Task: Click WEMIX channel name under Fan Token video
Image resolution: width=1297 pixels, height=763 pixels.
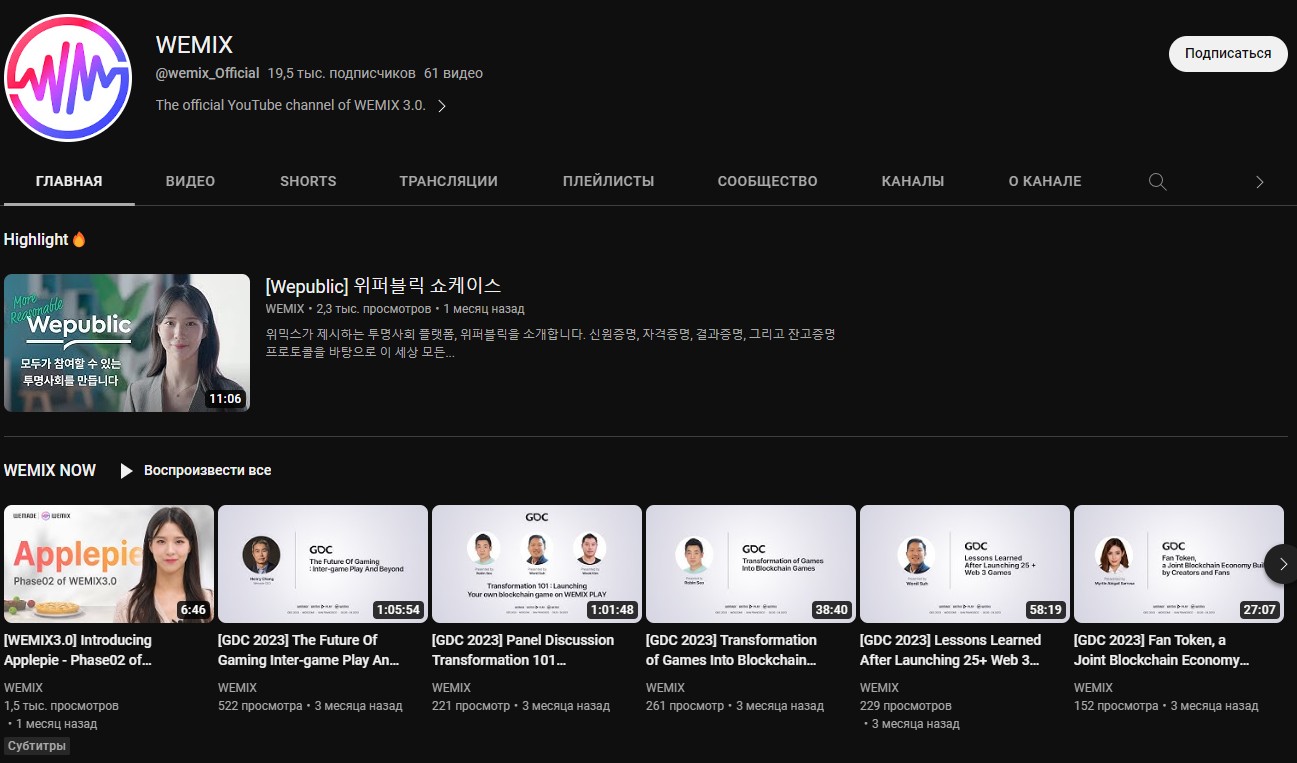Action: 1093,688
